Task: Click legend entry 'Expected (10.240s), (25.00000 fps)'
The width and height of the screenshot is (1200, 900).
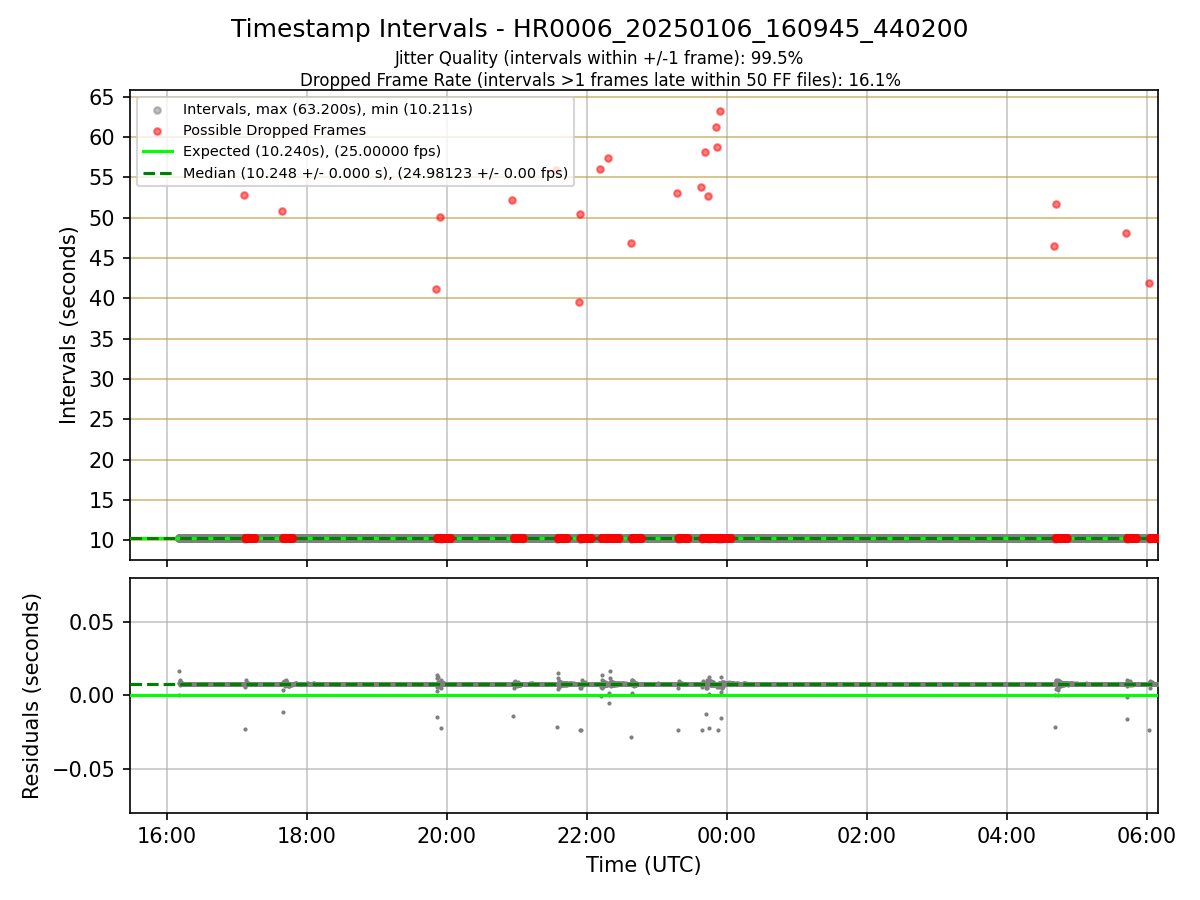Action: click(312, 151)
